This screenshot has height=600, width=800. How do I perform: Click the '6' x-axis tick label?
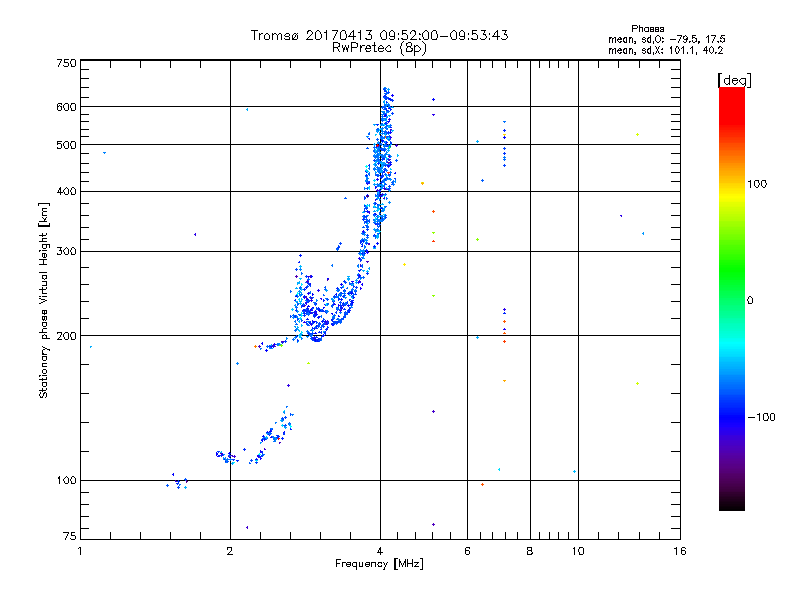click(x=467, y=551)
